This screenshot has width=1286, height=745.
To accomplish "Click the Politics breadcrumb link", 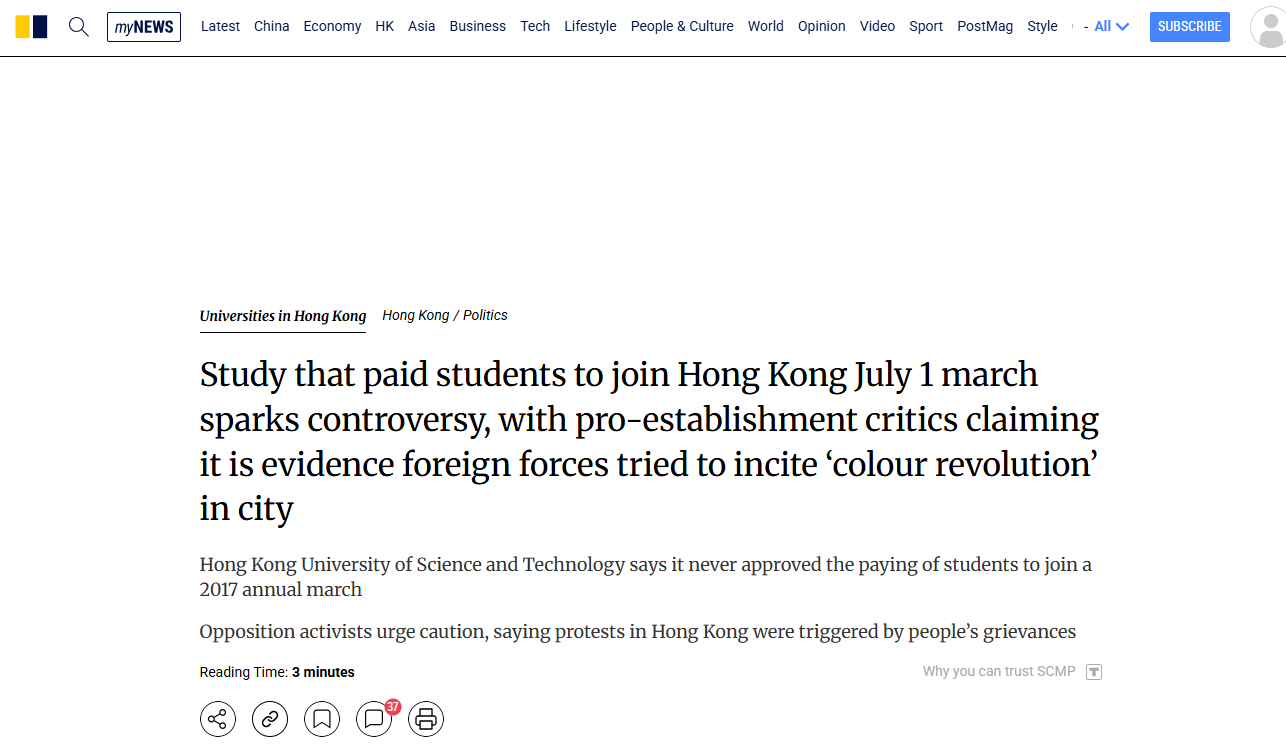I will tap(485, 316).
